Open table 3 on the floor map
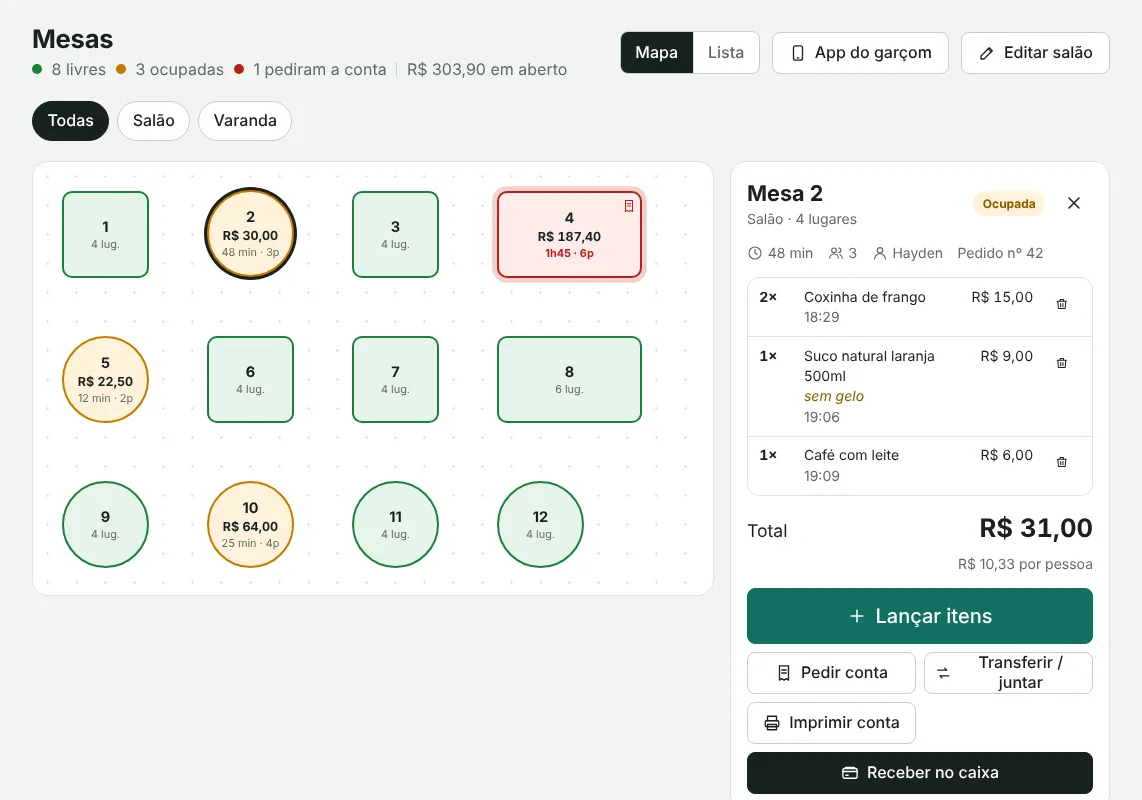The height and width of the screenshot is (800, 1142). click(x=395, y=235)
